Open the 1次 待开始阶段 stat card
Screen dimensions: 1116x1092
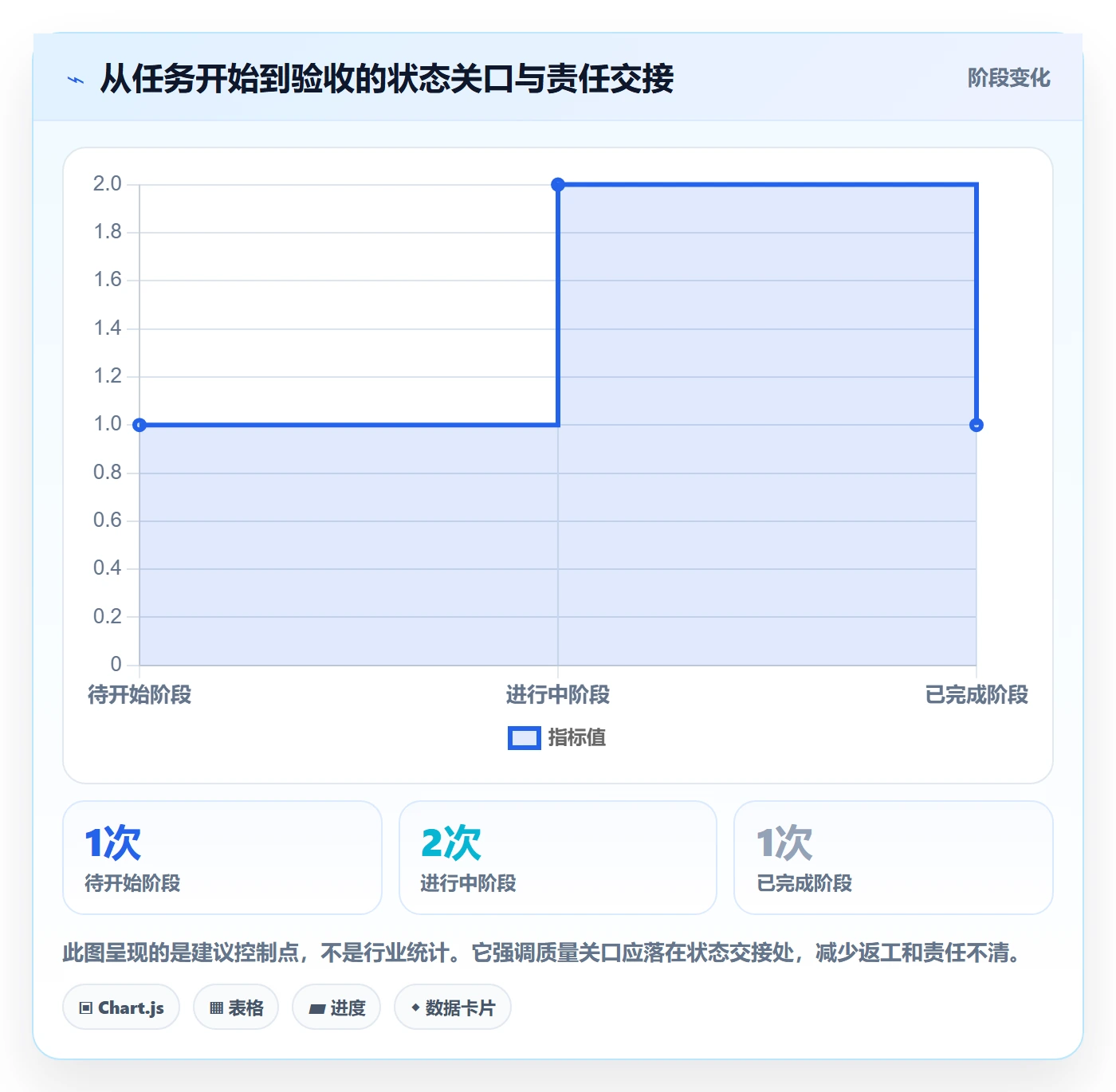click(222, 858)
